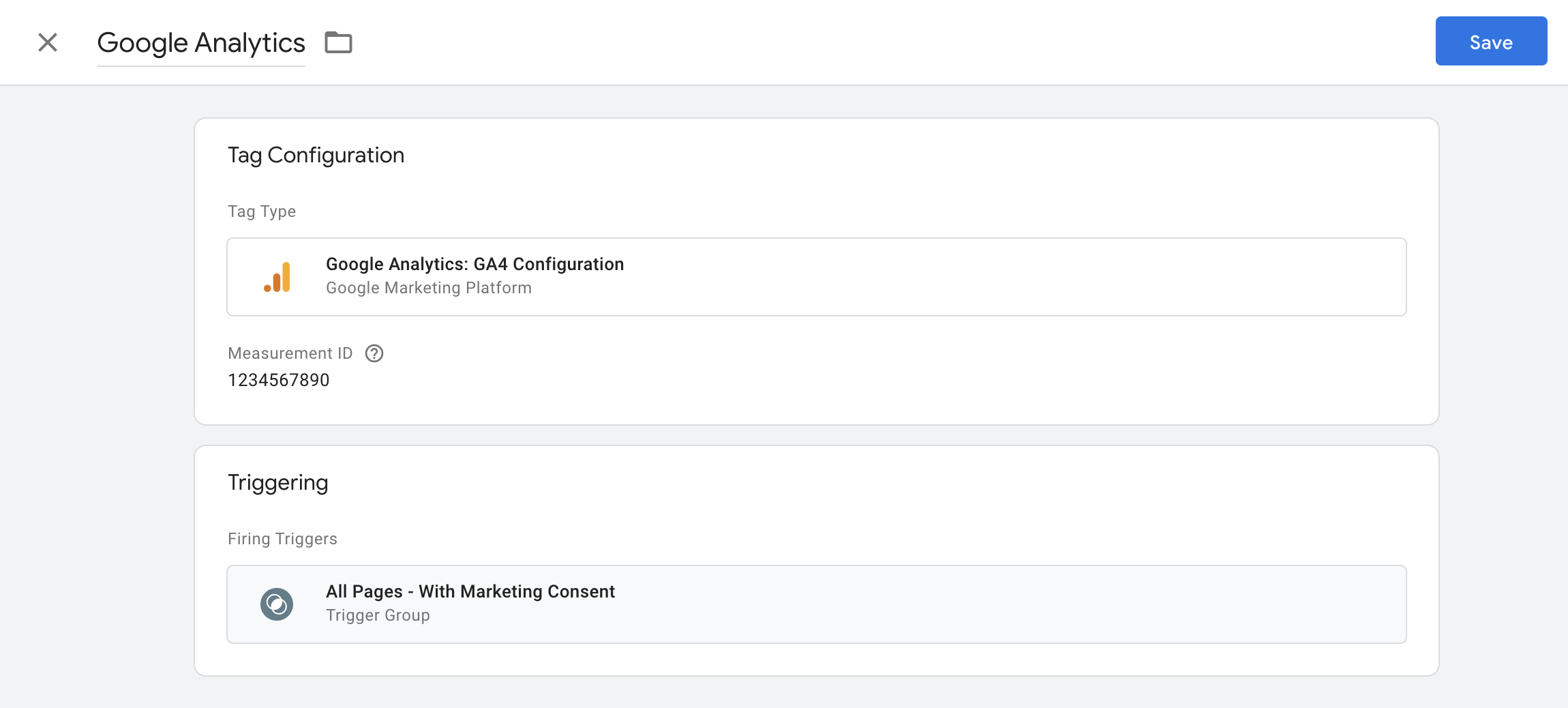
Task: Click the Tag Type label above the card
Action: [x=262, y=211]
